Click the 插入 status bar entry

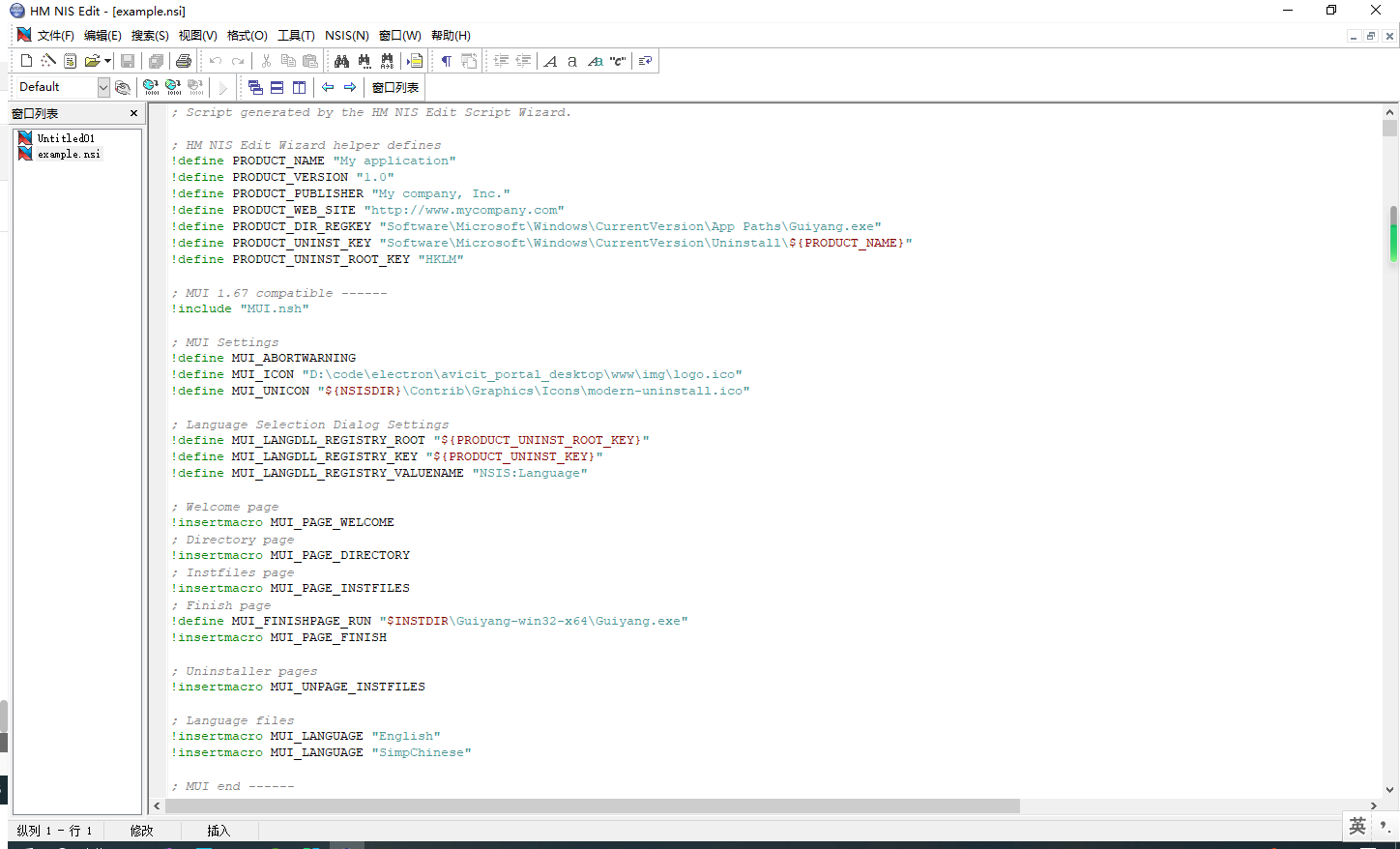coord(219,831)
